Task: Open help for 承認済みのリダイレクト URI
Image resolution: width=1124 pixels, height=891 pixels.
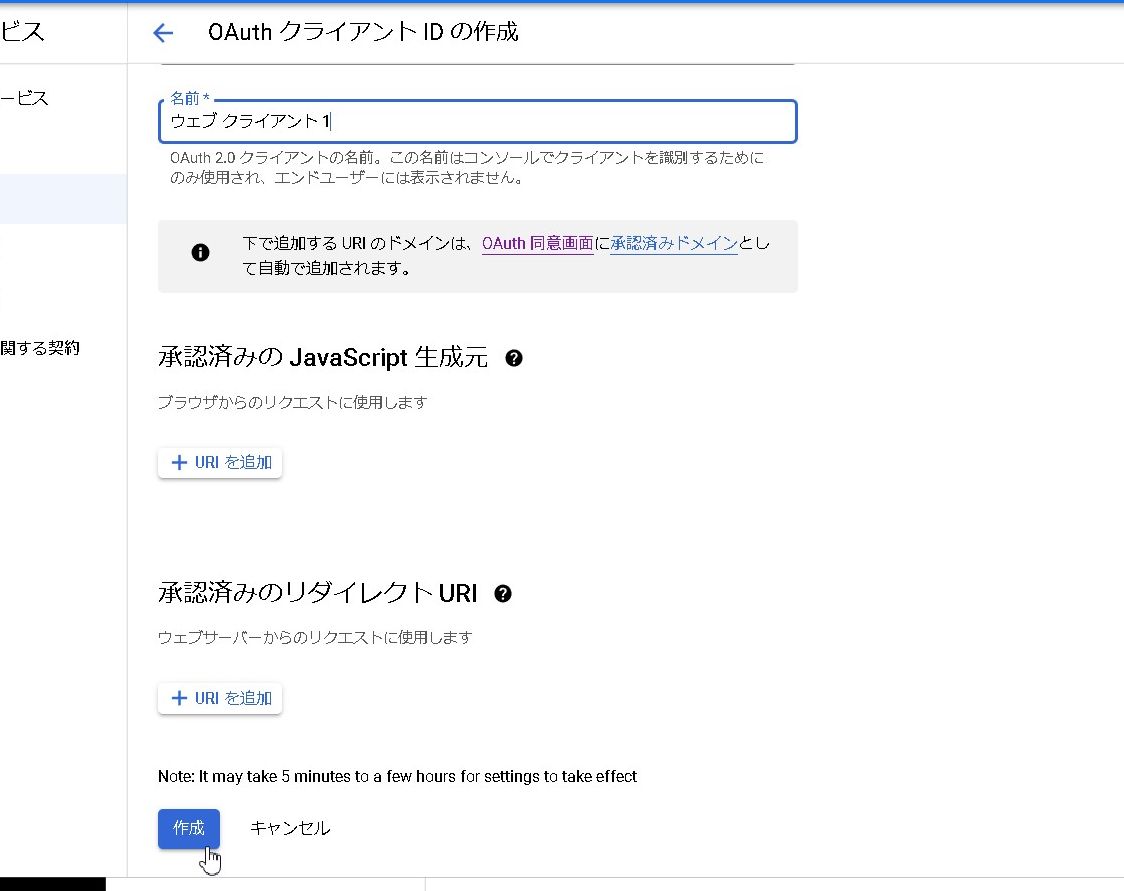Action: click(x=504, y=593)
